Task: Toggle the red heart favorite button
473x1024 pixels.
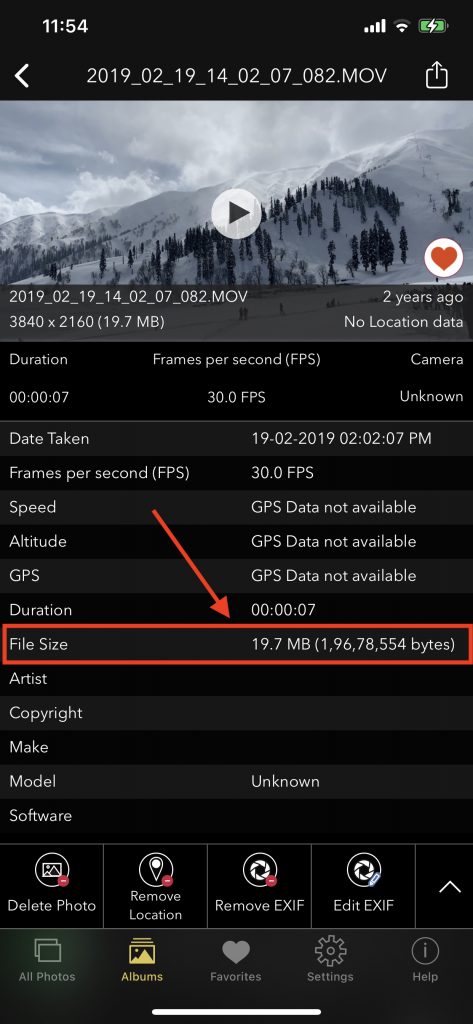Action: click(x=444, y=259)
